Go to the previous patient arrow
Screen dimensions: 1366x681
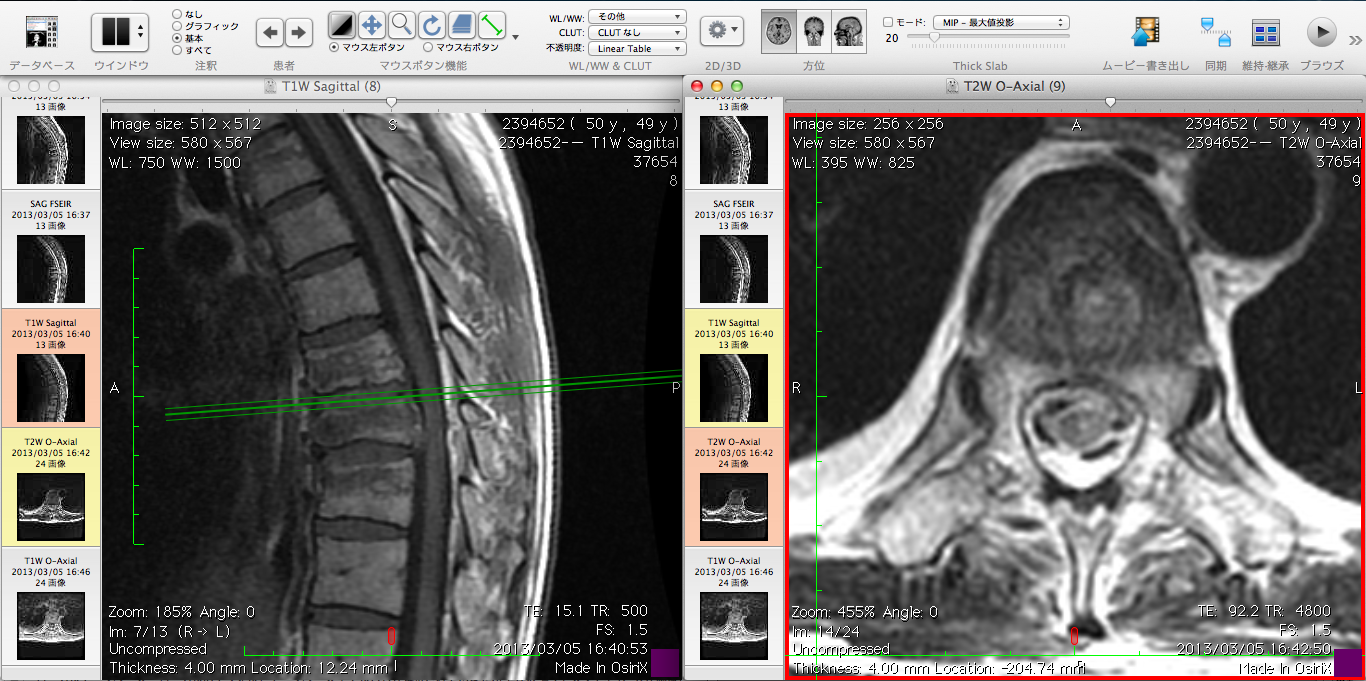pos(270,33)
